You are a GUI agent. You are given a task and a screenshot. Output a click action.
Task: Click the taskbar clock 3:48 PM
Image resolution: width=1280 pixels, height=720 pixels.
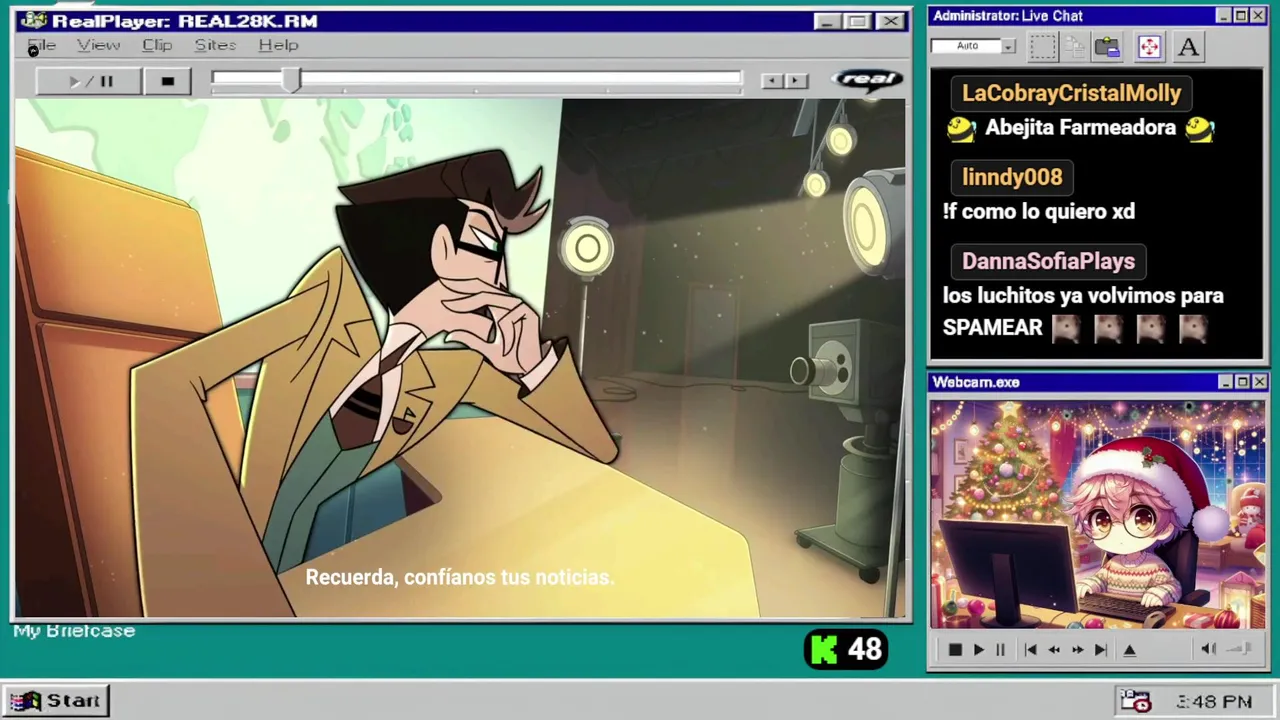pyautogui.click(x=1214, y=702)
